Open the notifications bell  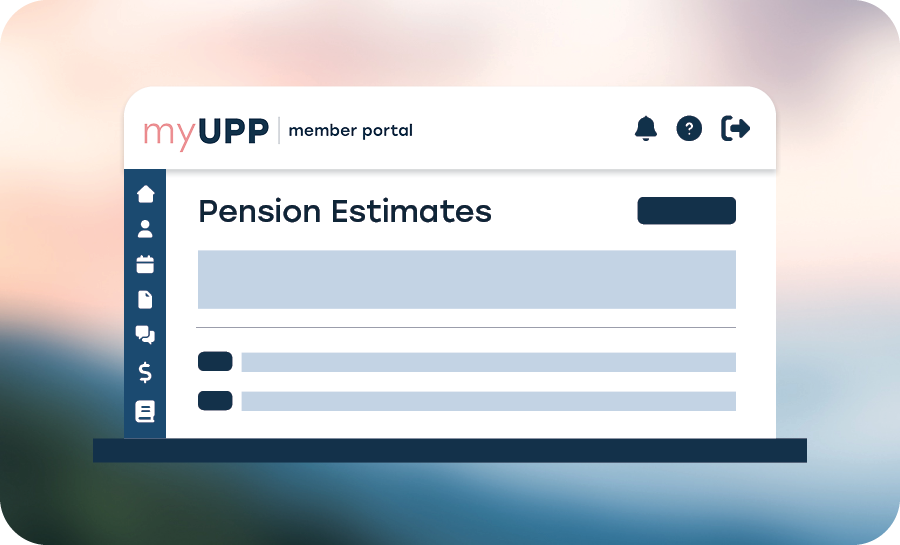tap(646, 128)
